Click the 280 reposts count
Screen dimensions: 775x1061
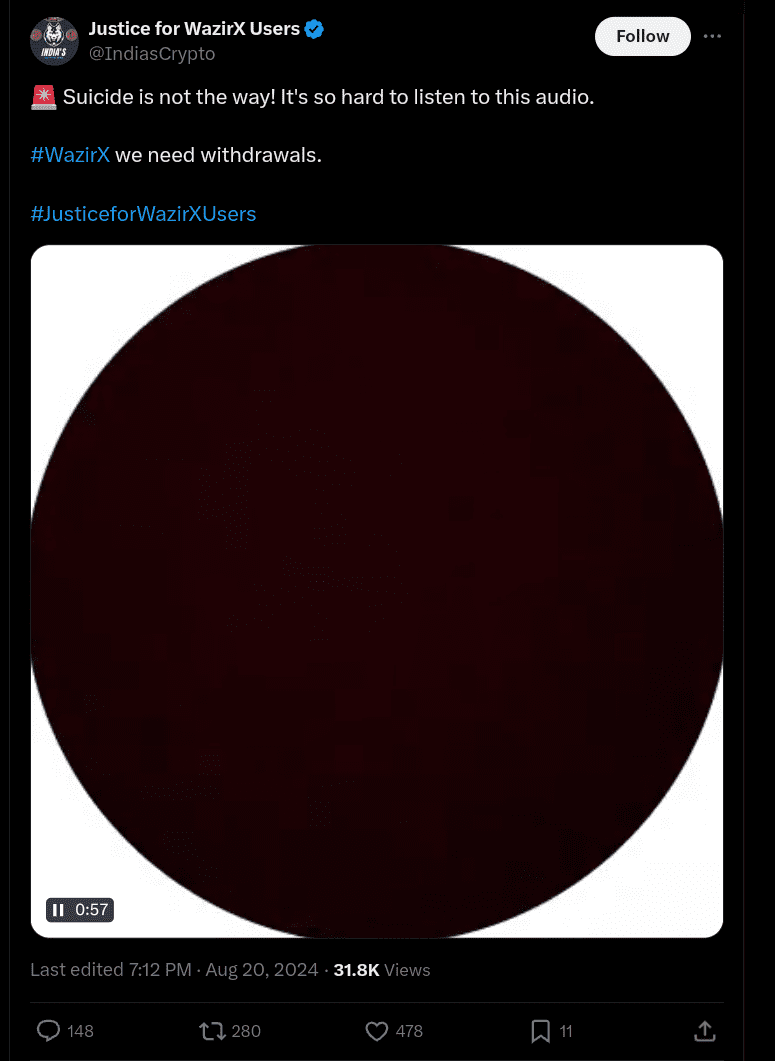tap(246, 1031)
